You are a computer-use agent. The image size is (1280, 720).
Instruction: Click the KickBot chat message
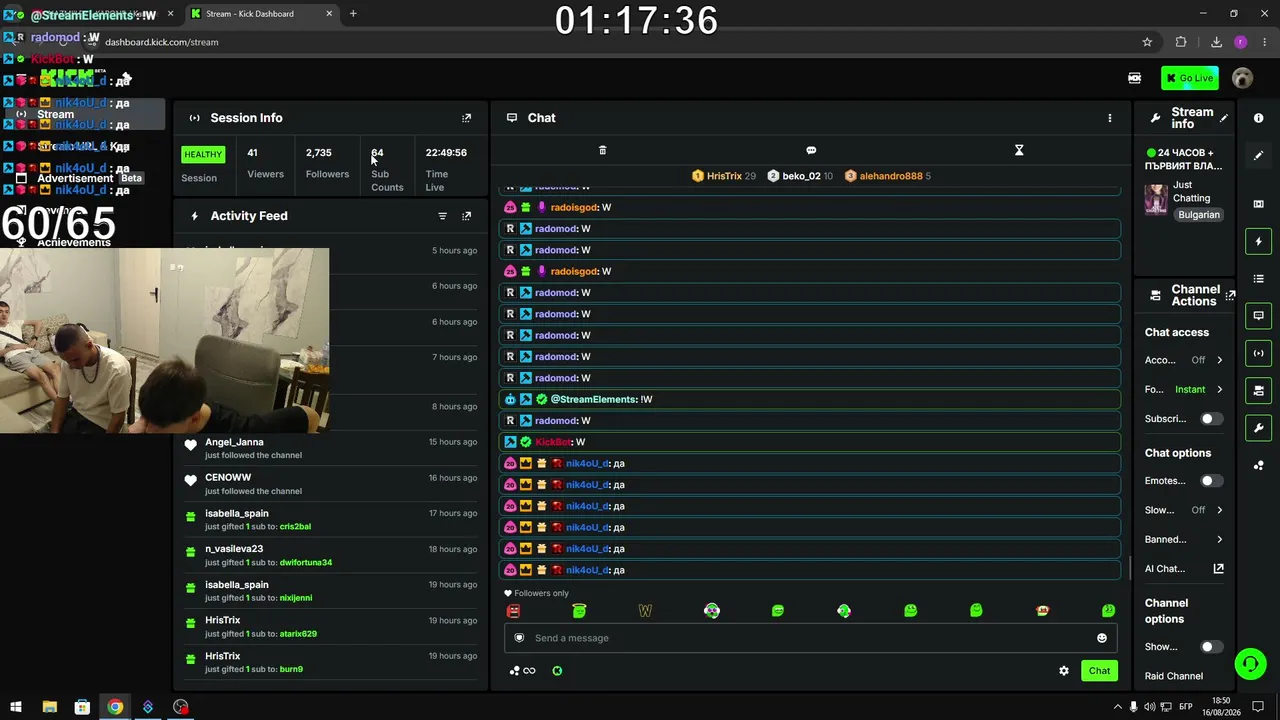(810, 442)
